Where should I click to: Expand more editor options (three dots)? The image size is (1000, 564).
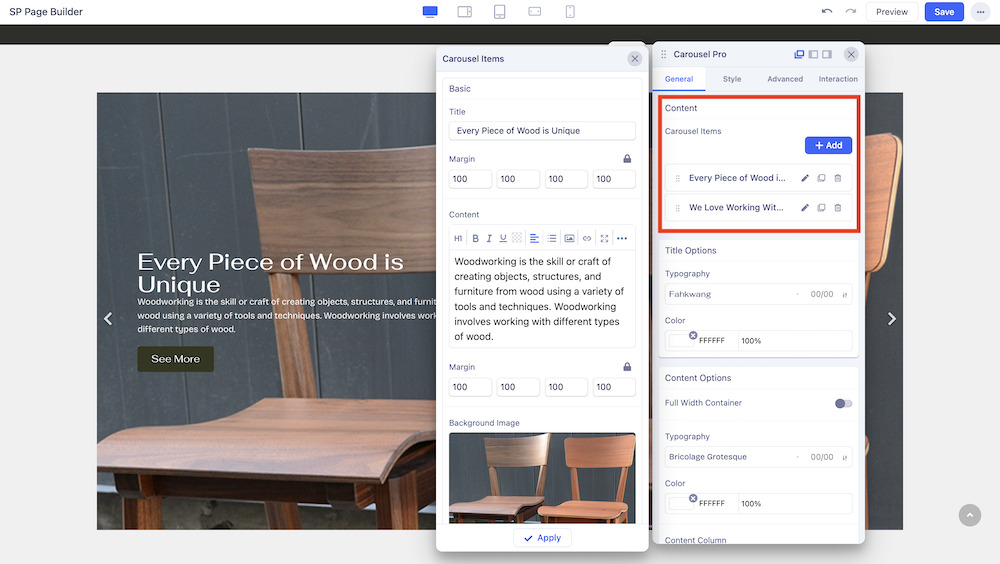(622, 238)
